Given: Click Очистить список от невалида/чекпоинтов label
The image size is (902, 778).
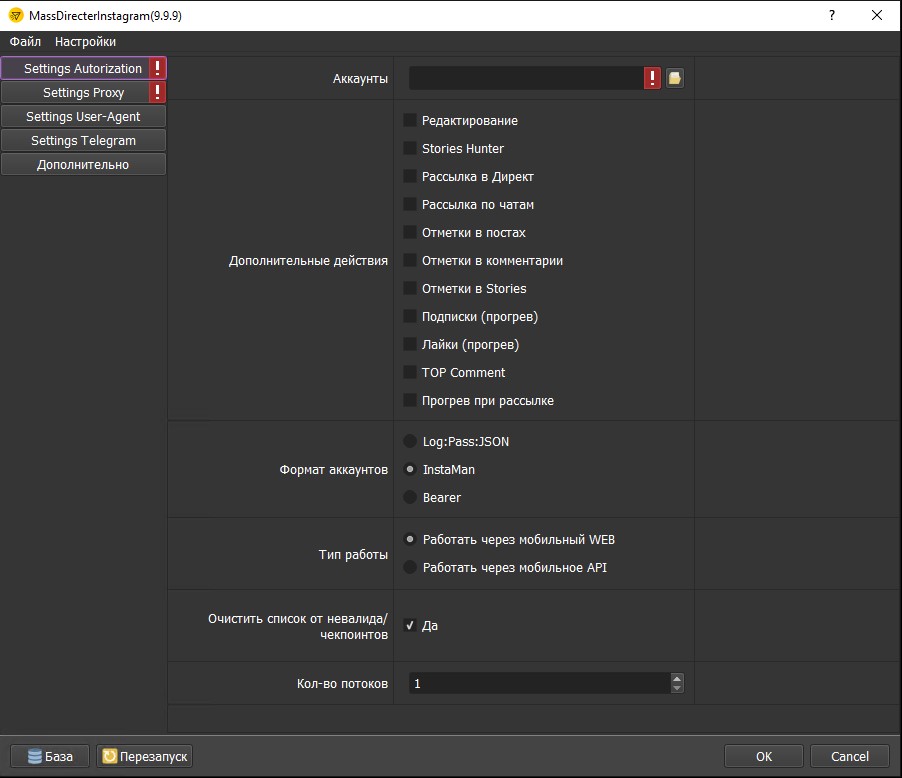Looking at the screenshot, I should (x=298, y=626).
